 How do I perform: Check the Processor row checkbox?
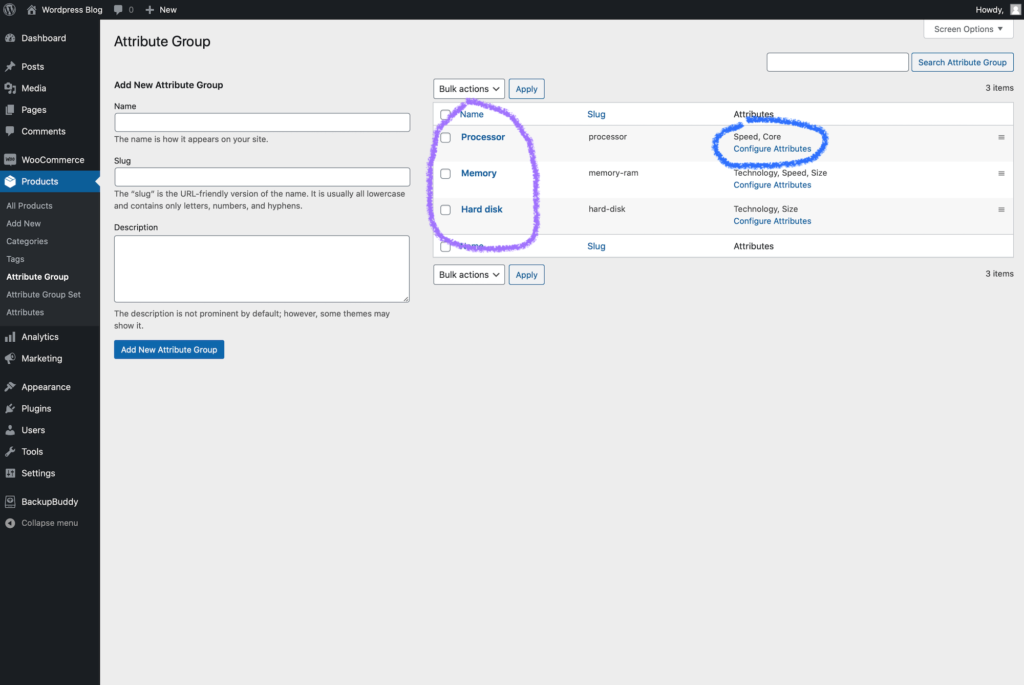tap(446, 138)
